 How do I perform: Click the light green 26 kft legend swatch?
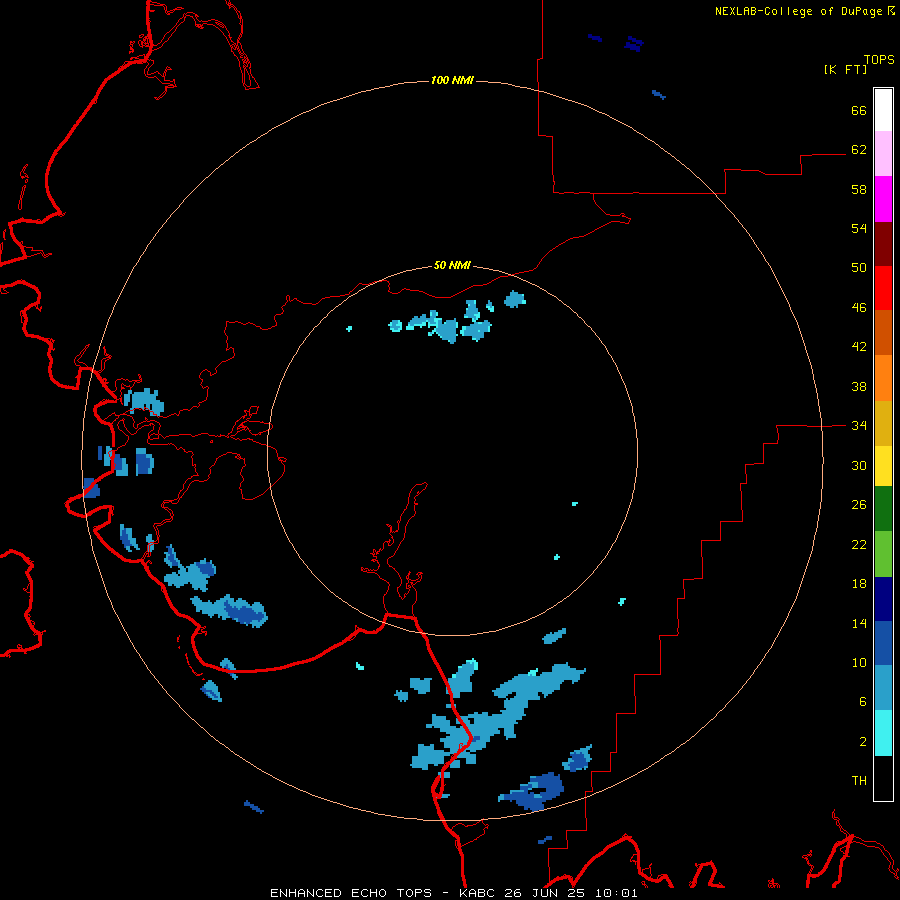tap(883, 554)
